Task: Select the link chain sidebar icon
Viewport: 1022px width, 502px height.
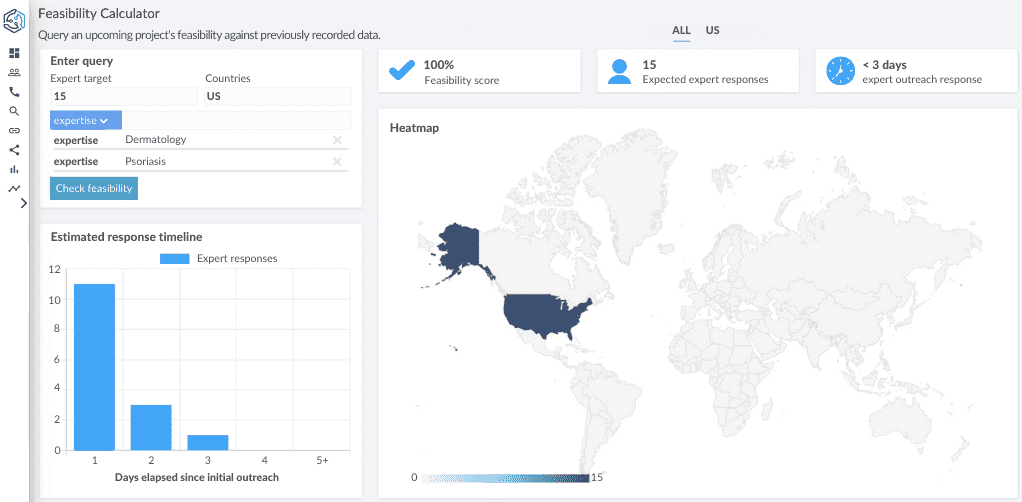Action: 14,130
